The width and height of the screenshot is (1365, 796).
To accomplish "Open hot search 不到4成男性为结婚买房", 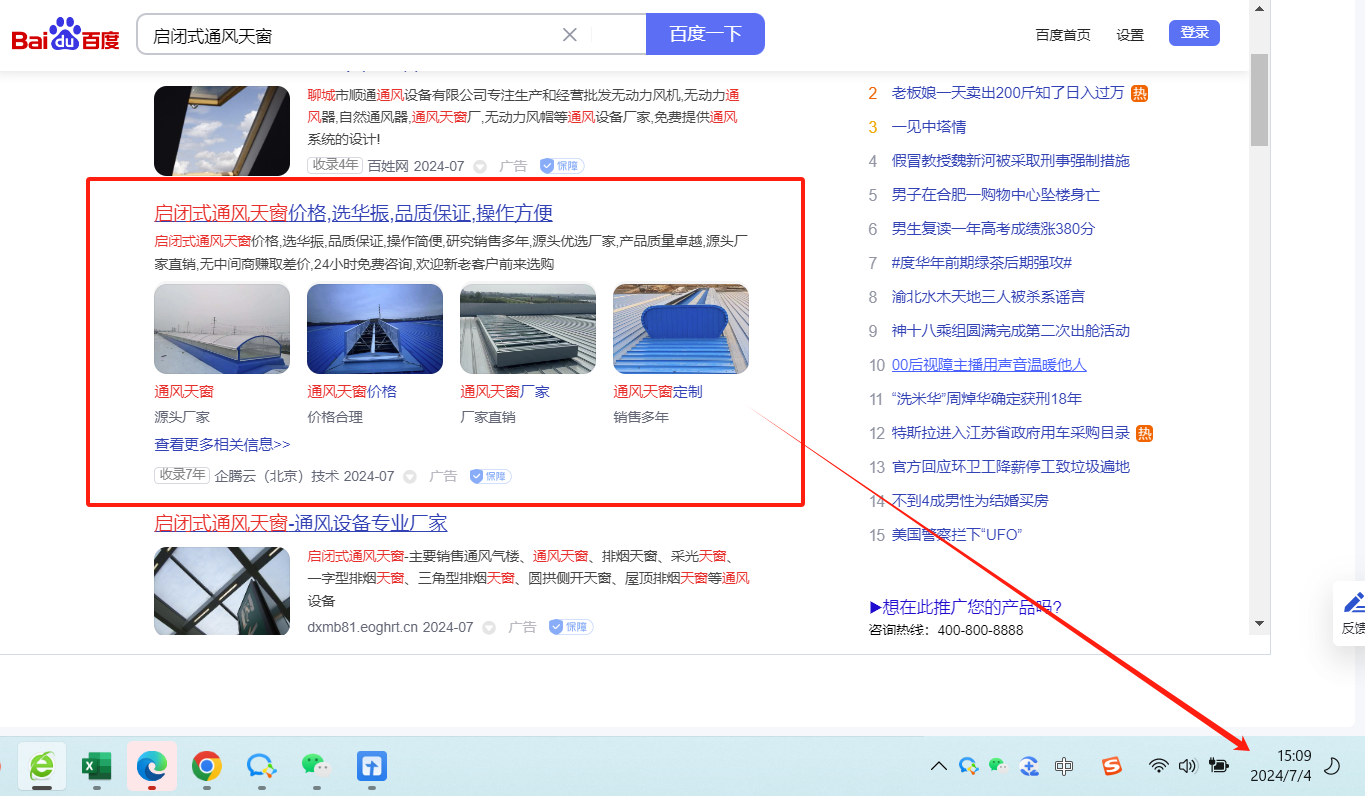I will point(970,501).
